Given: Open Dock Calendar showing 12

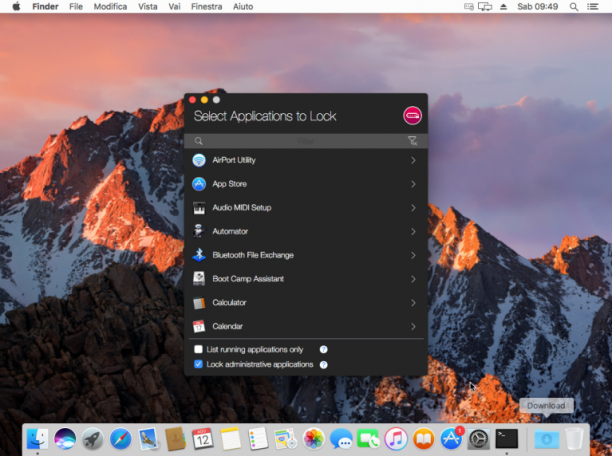Looking at the screenshot, I should pos(203,438).
